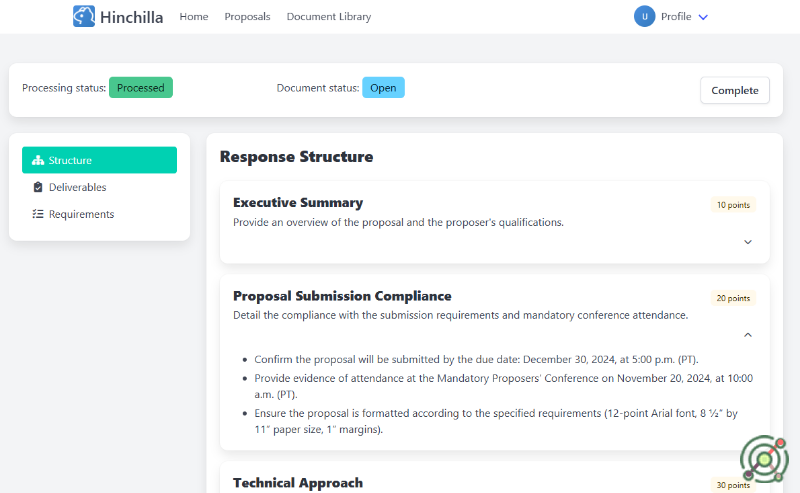
Task: Click the Deliverables clipboard icon
Action: pyautogui.click(x=38, y=187)
